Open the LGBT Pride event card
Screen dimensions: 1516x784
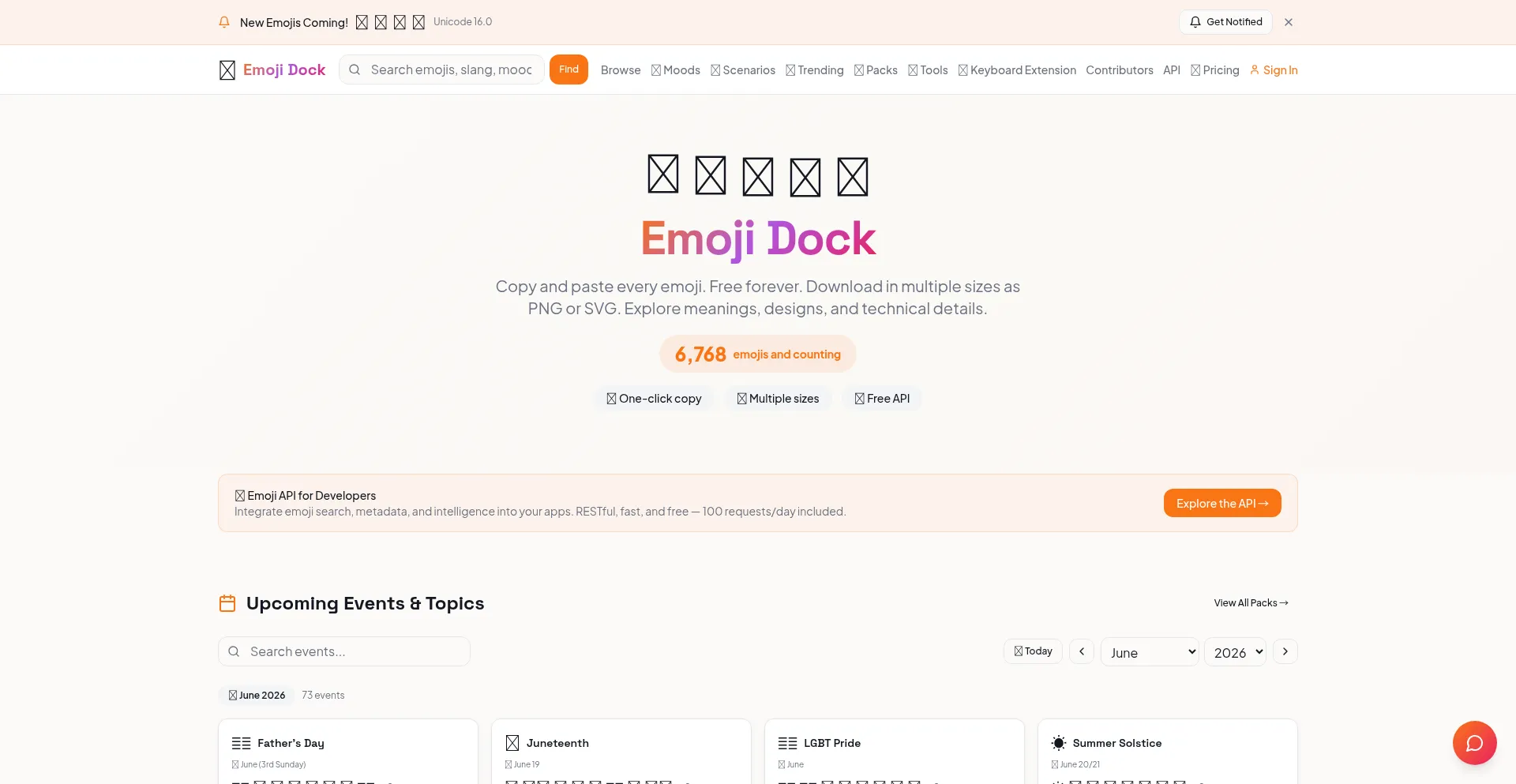[x=895, y=752]
